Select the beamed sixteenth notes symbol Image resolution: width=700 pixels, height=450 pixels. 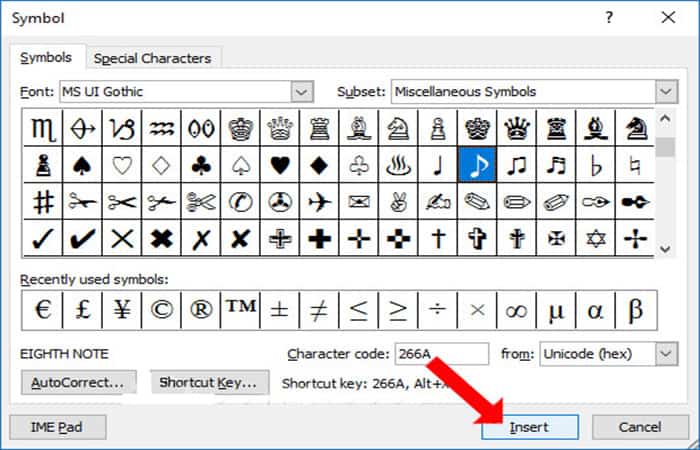(x=556, y=165)
